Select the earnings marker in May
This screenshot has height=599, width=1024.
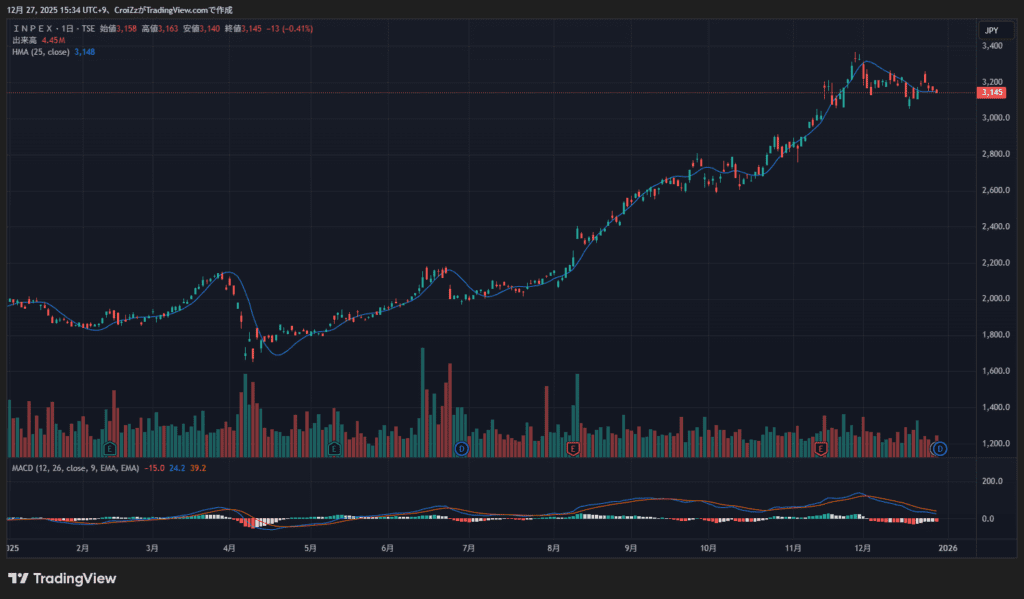click(x=334, y=449)
